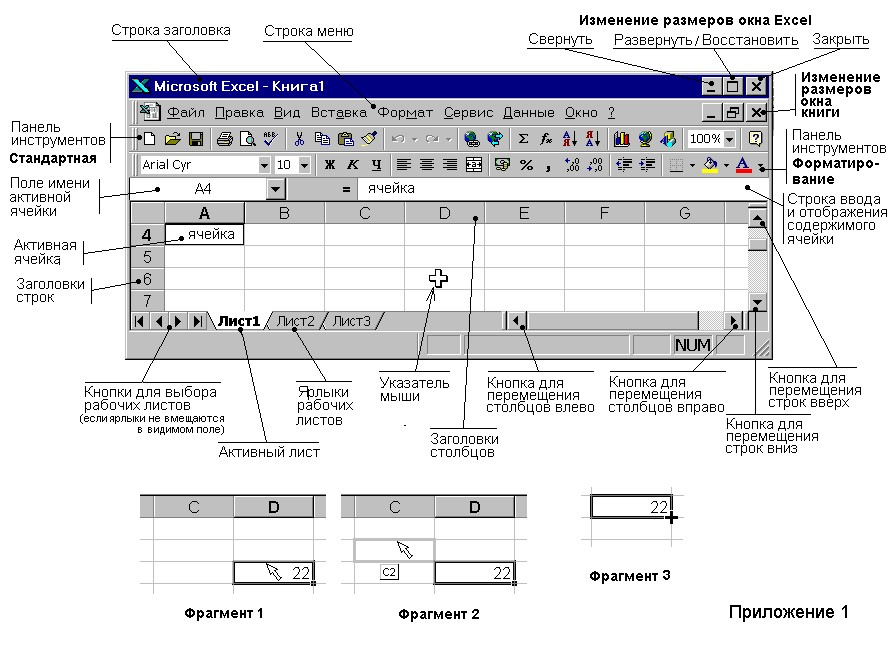Viewport: 890px width, 650px height.
Task: Open the Файл menu
Action: (186, 112)
